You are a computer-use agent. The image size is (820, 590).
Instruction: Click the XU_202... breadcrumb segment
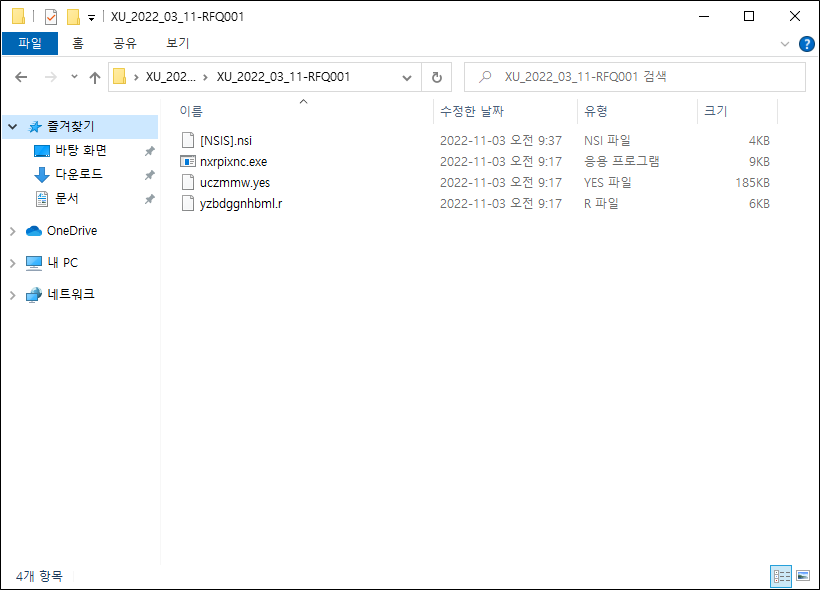click(170, 77)
